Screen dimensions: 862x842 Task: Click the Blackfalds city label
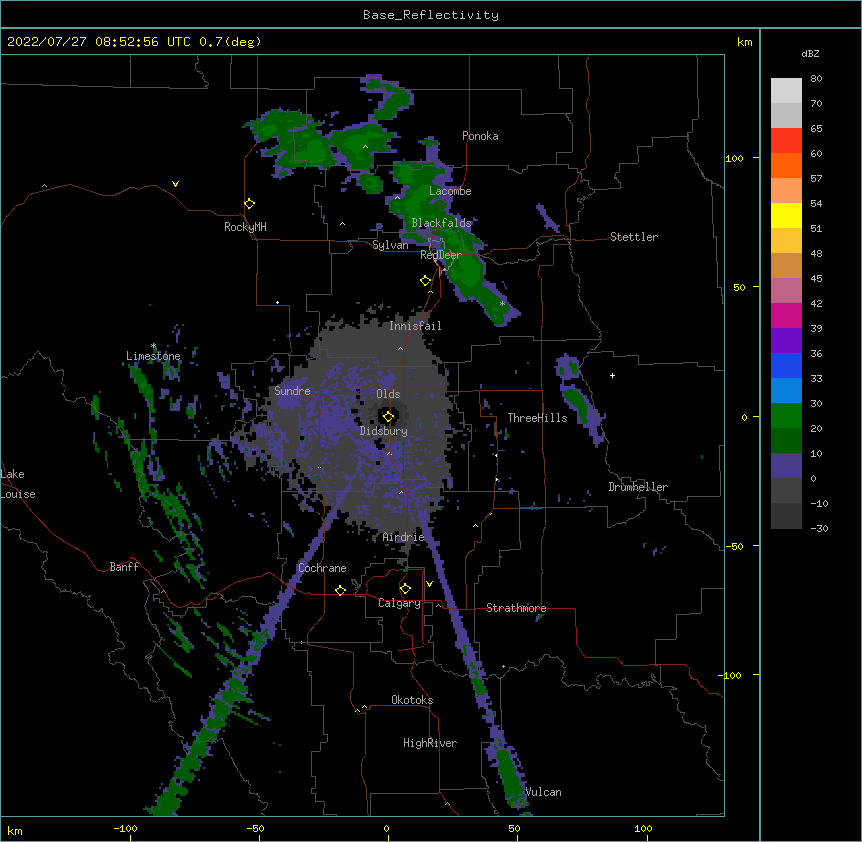441,223
